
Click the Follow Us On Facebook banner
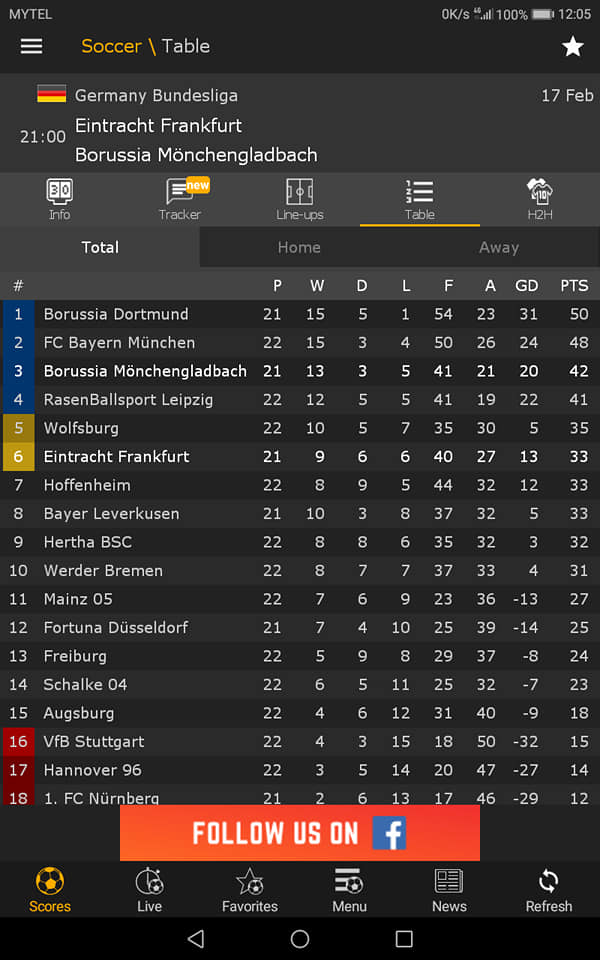pos(299,833)
